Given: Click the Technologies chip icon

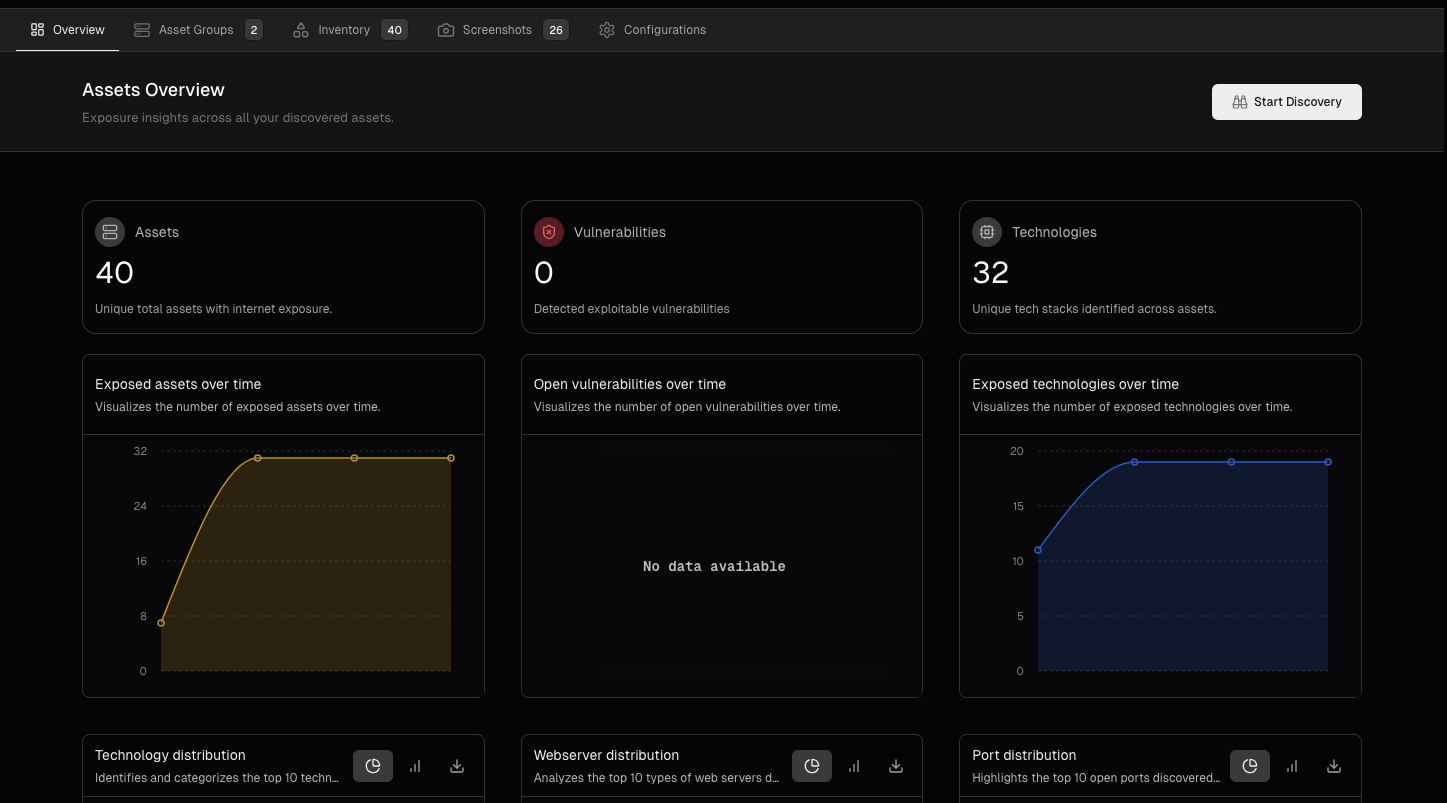Looking at the screenshot, I should point(987,232).
